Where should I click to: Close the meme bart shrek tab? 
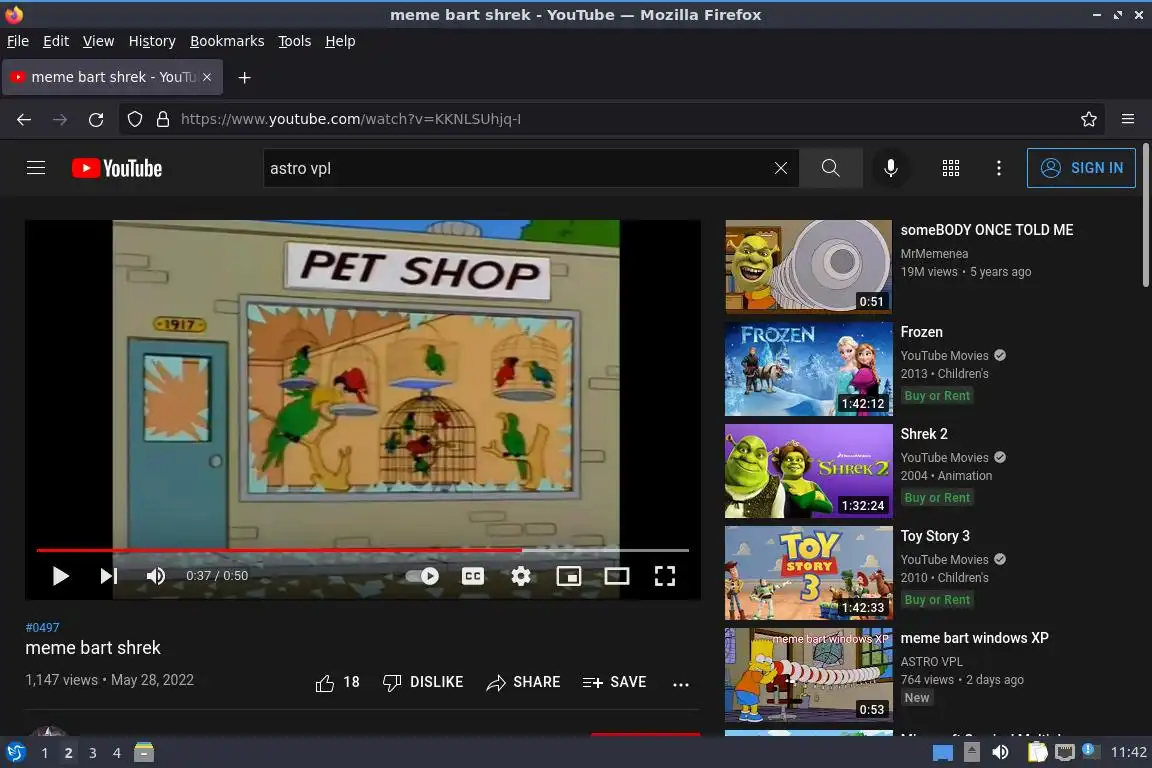[x=207, y=77]
